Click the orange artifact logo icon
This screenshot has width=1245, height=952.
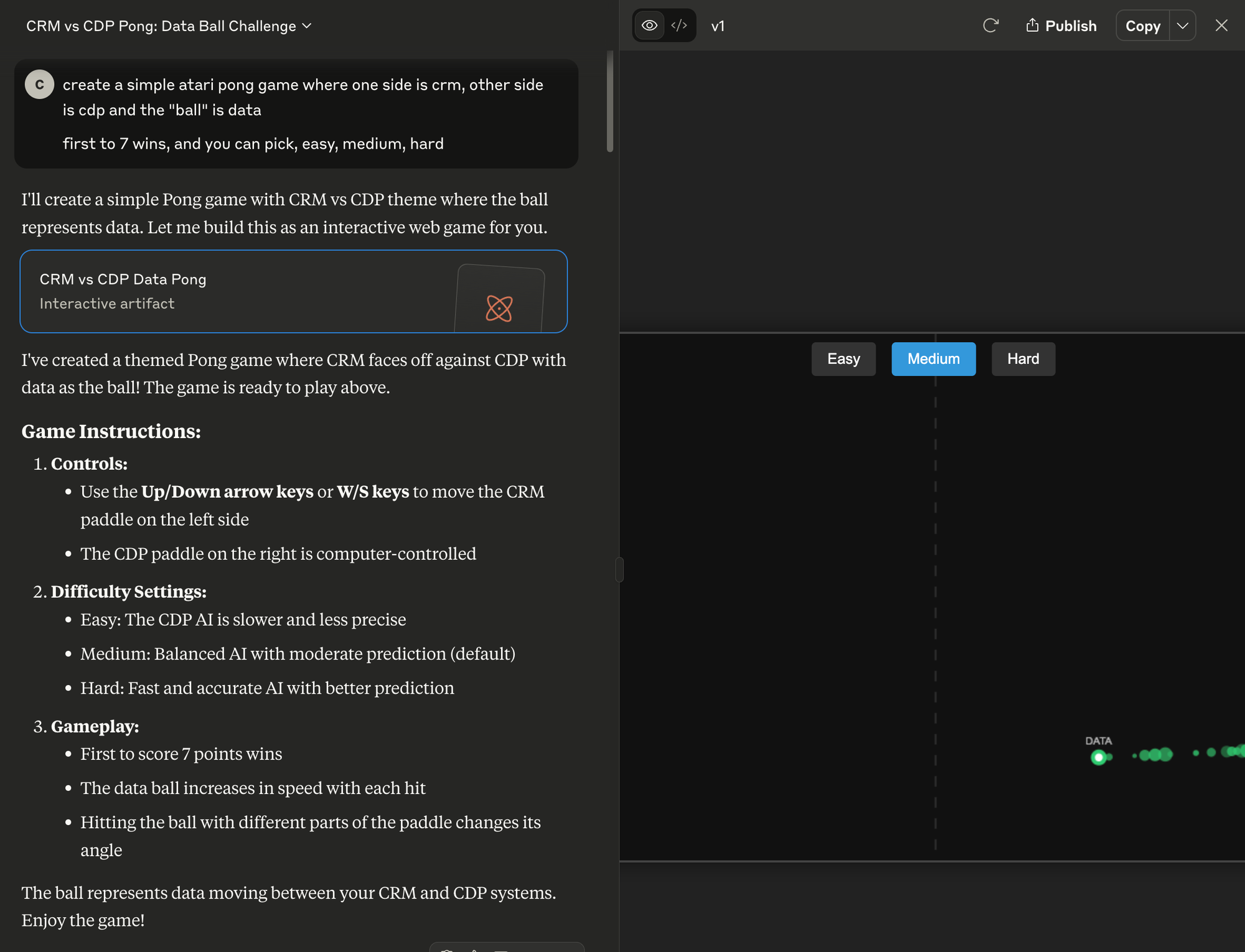[499, 308]
